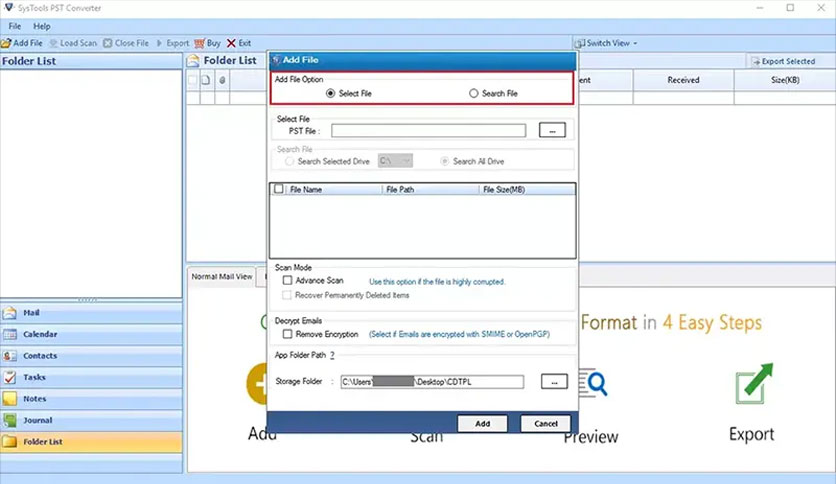This screenshot has width=836, height=484.
Task: Enable the Advance Scan checkbox
Action: pyautogui.click(x=287, y=280)
